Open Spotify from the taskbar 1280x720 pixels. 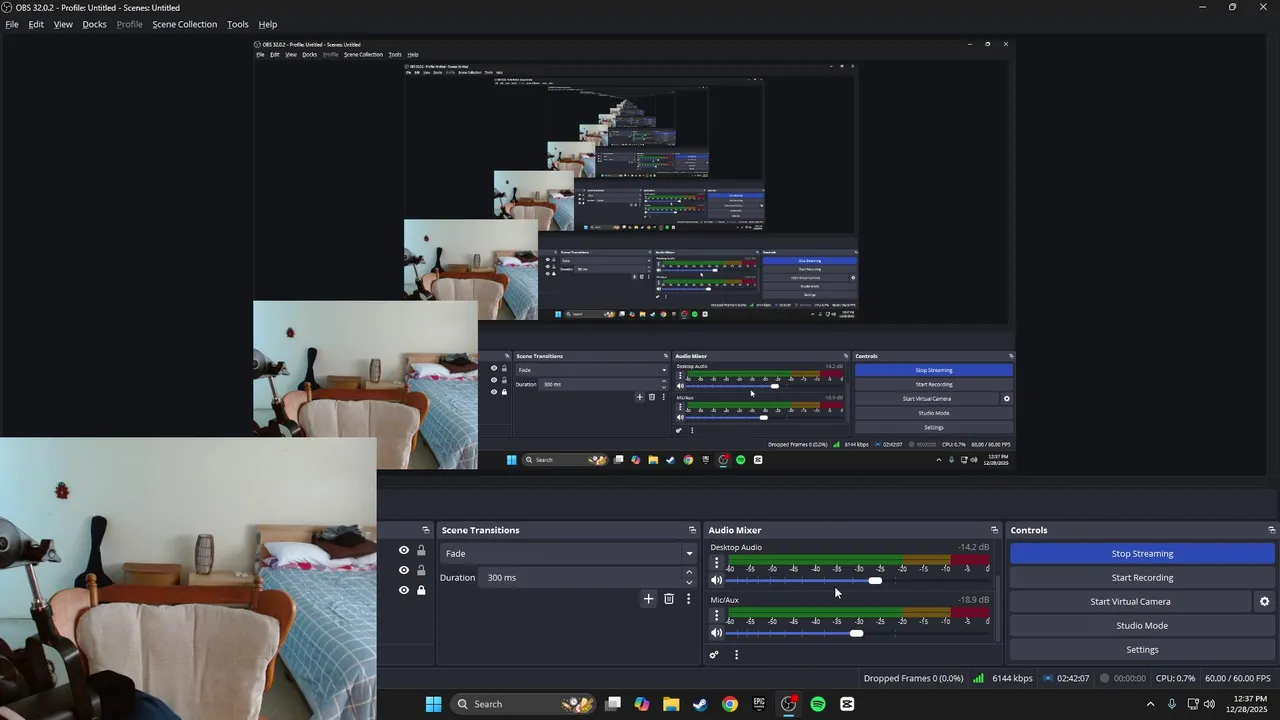click(818, 704)
